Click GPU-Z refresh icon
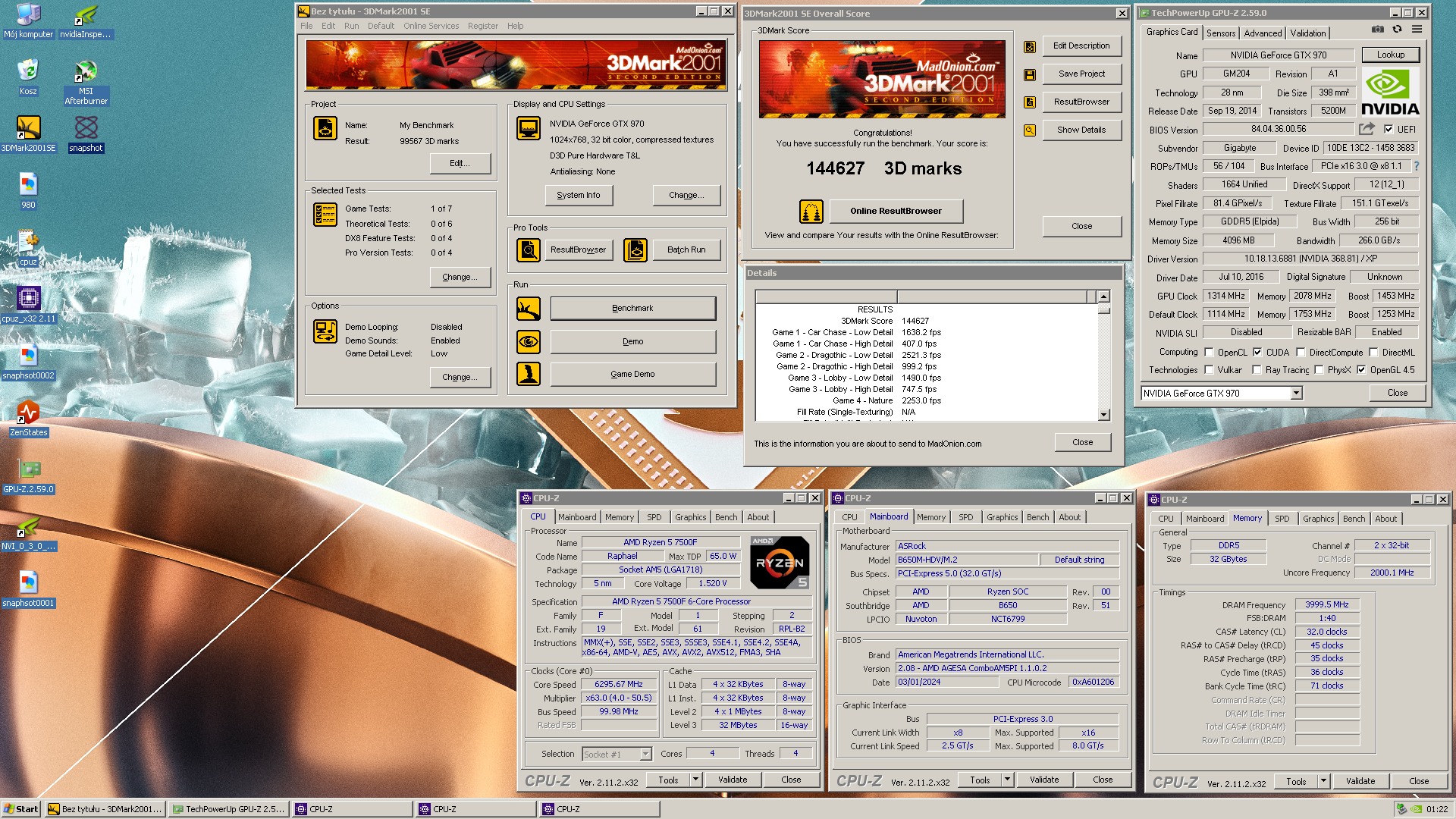1456x819 pixels. click(x=1397, y=29)
